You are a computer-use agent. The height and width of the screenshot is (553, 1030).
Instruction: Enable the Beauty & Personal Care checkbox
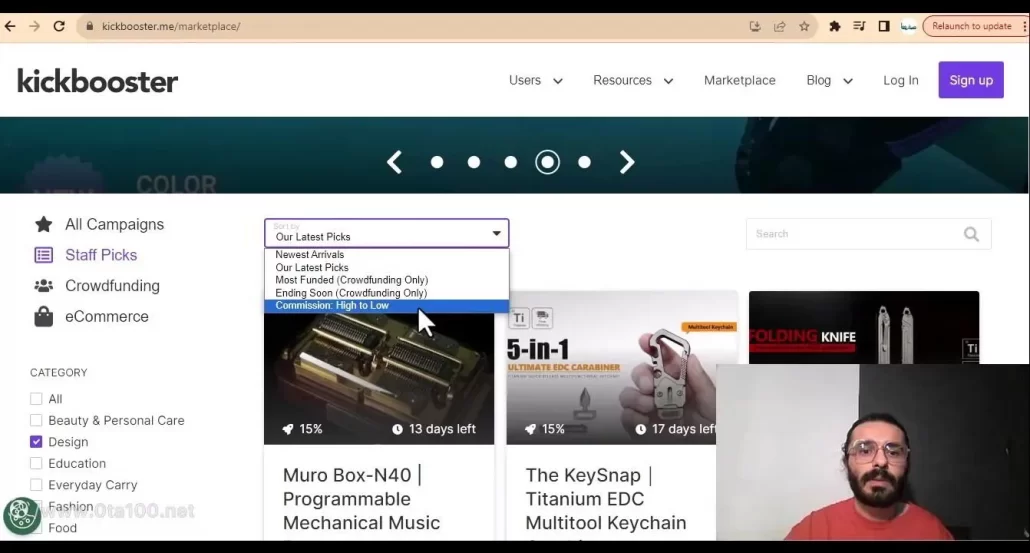point(36,420)
